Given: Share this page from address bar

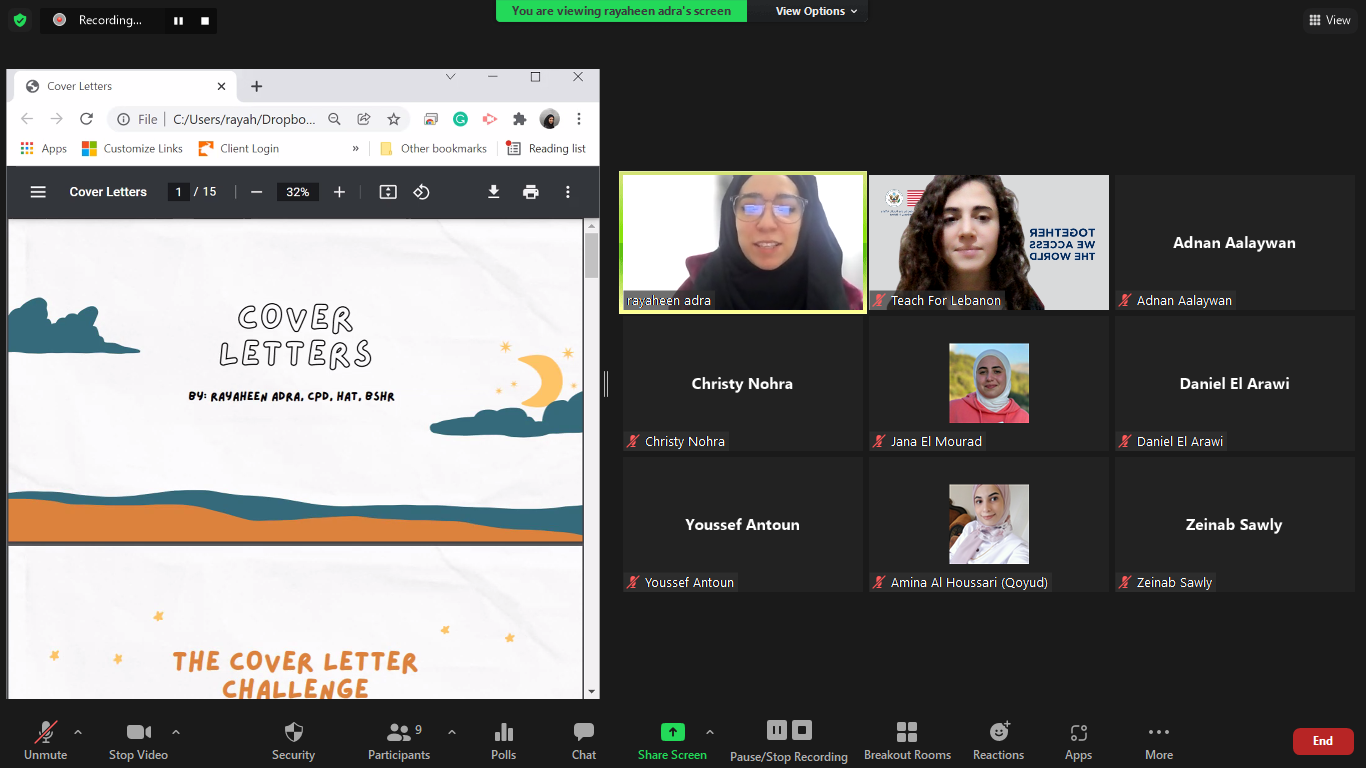Looking at the screenshot, I should coord(364,119).
